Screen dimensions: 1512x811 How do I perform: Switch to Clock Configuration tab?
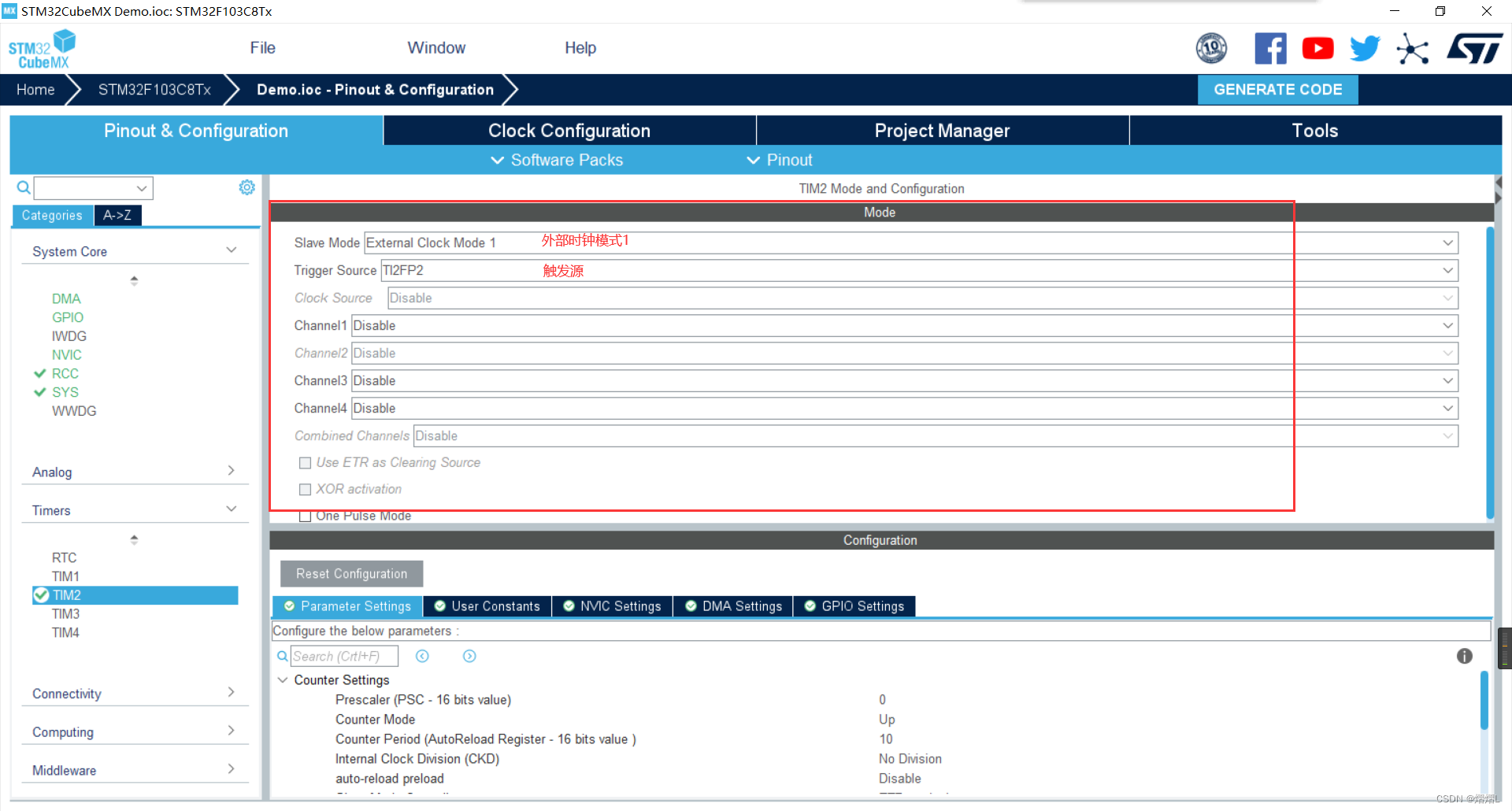(x=569, y=131)
